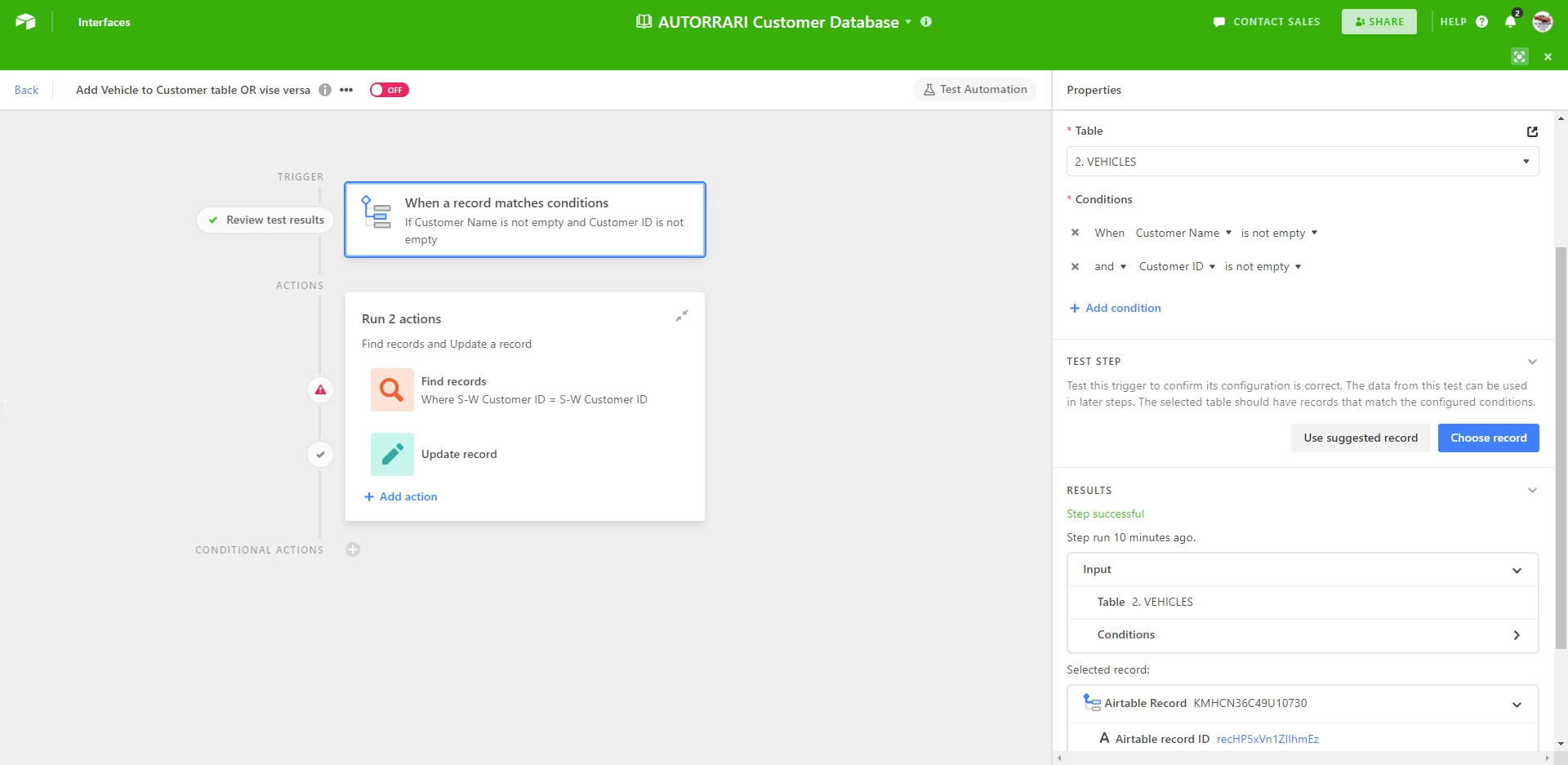Open table in new window icon
The width and height of the screenshot is (1568, 765).
[x=1532, y=131]
